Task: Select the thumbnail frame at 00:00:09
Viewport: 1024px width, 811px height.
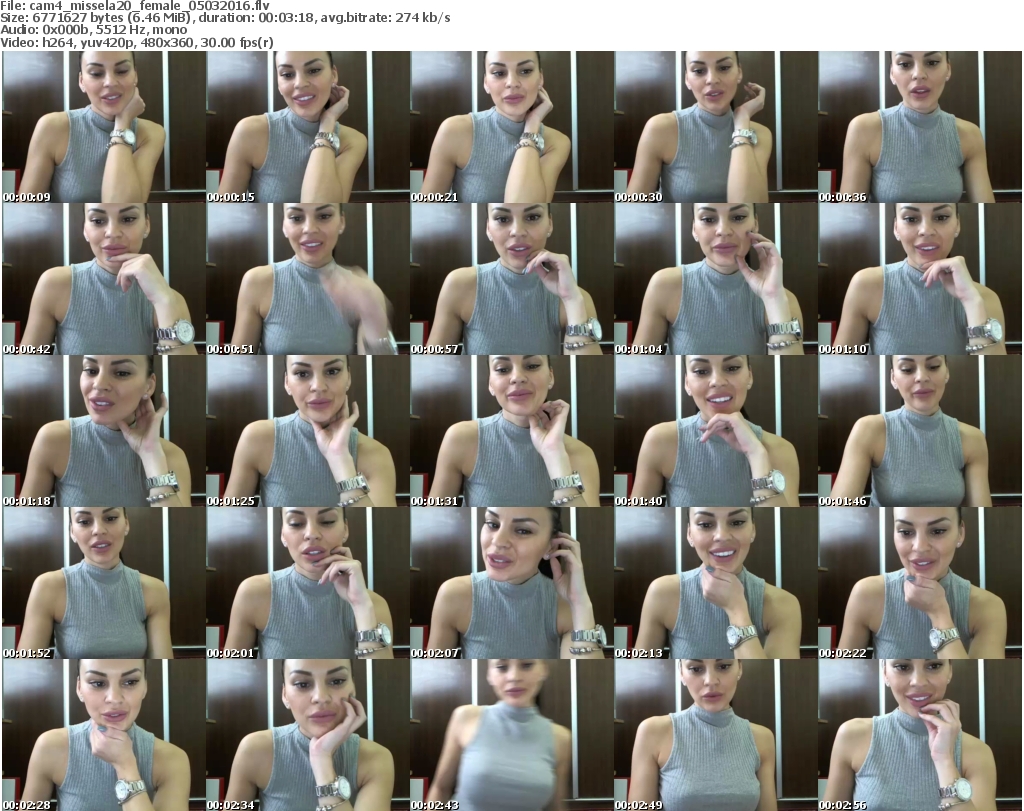Action: pos(104,127)
